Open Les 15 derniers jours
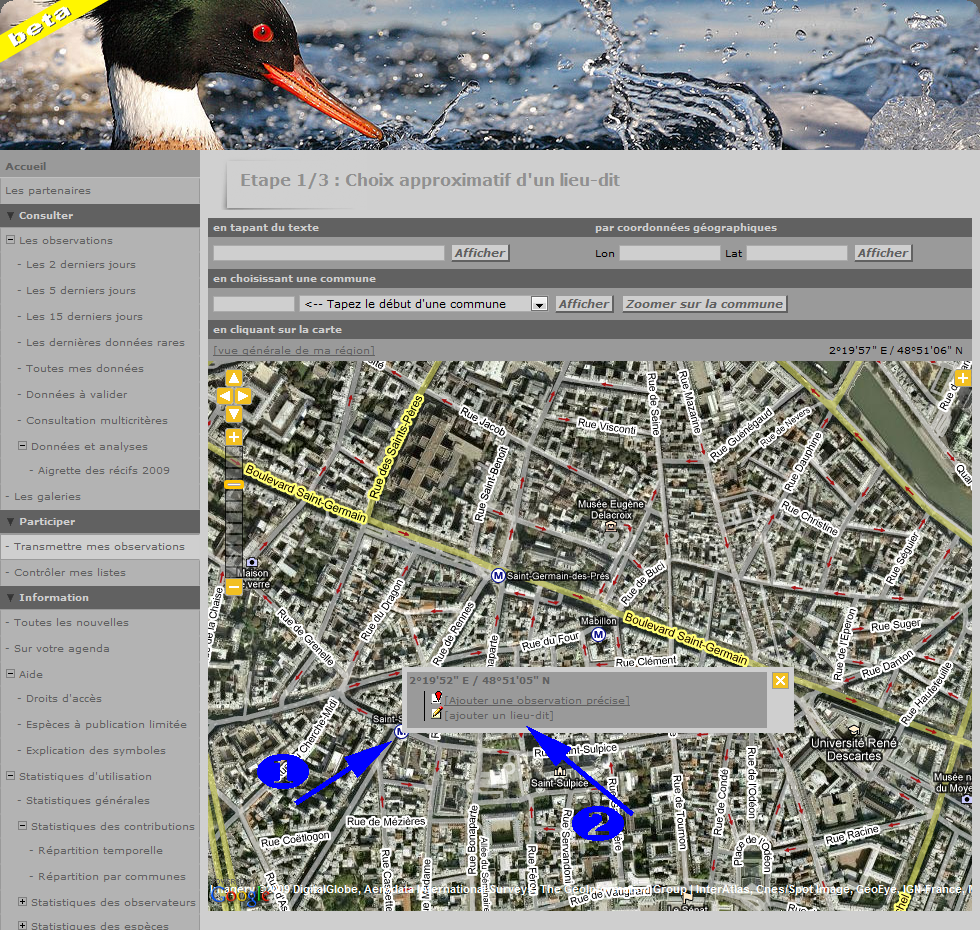This screenshot has width=980, height=930. tap(84, 317)
